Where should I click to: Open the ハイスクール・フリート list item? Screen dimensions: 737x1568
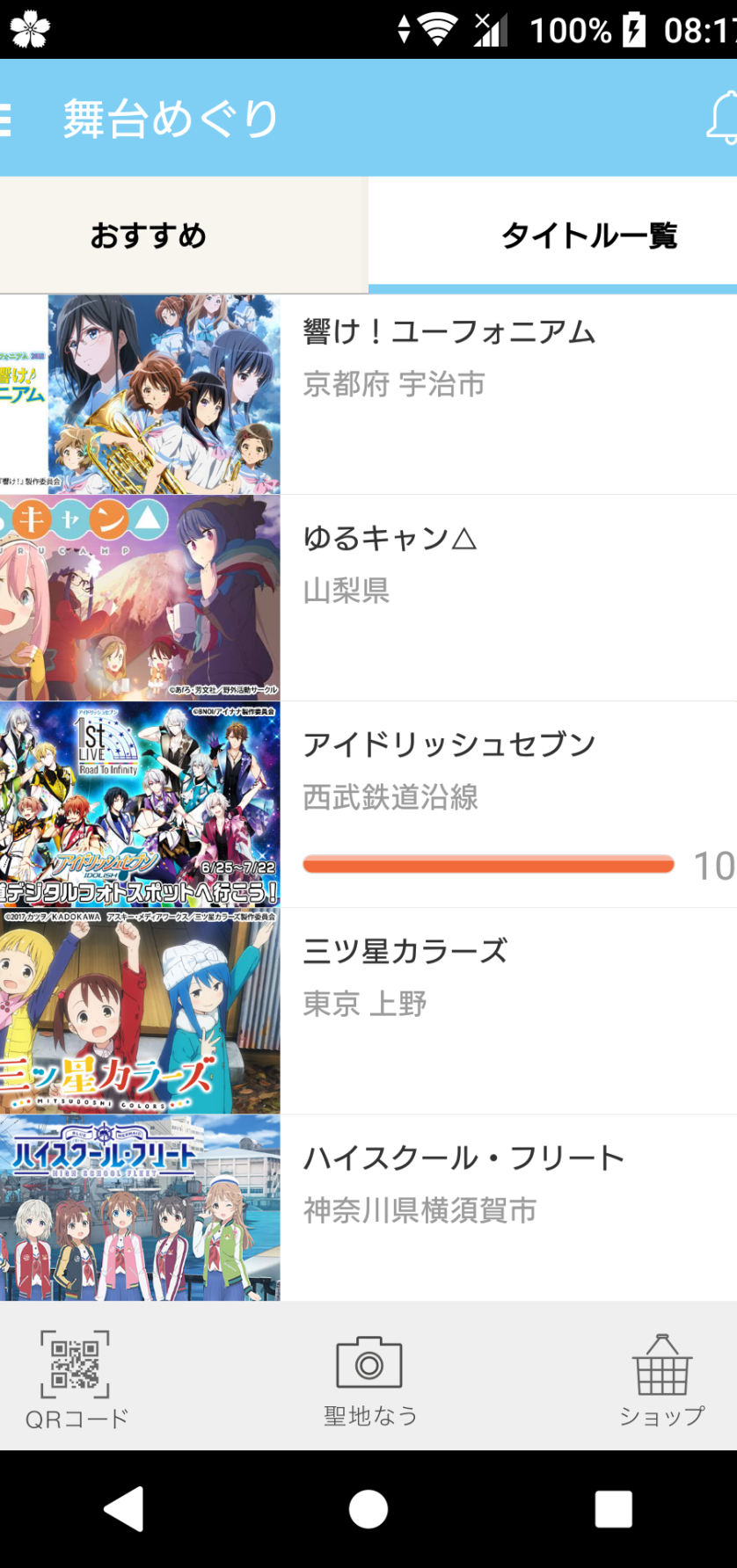[368, 1208]
